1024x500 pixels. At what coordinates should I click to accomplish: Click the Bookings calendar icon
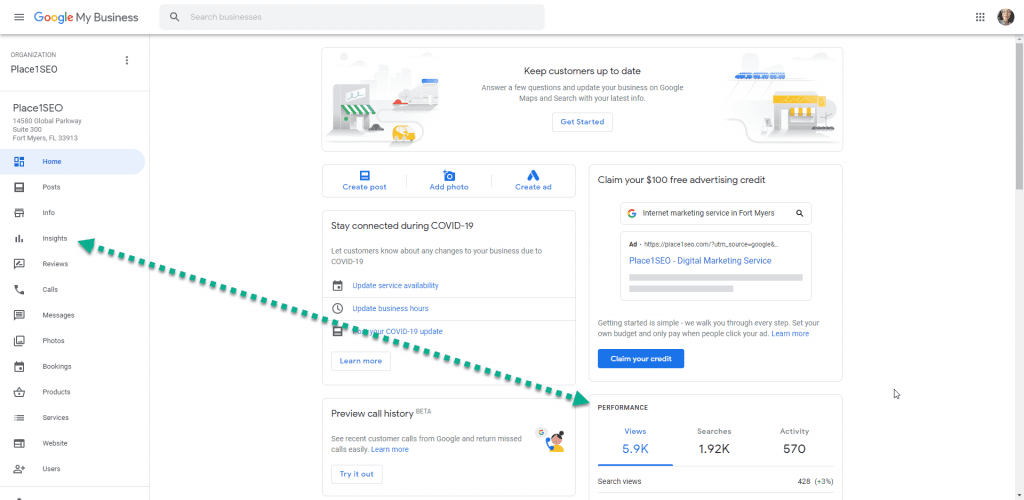click(x=19, y=366)
